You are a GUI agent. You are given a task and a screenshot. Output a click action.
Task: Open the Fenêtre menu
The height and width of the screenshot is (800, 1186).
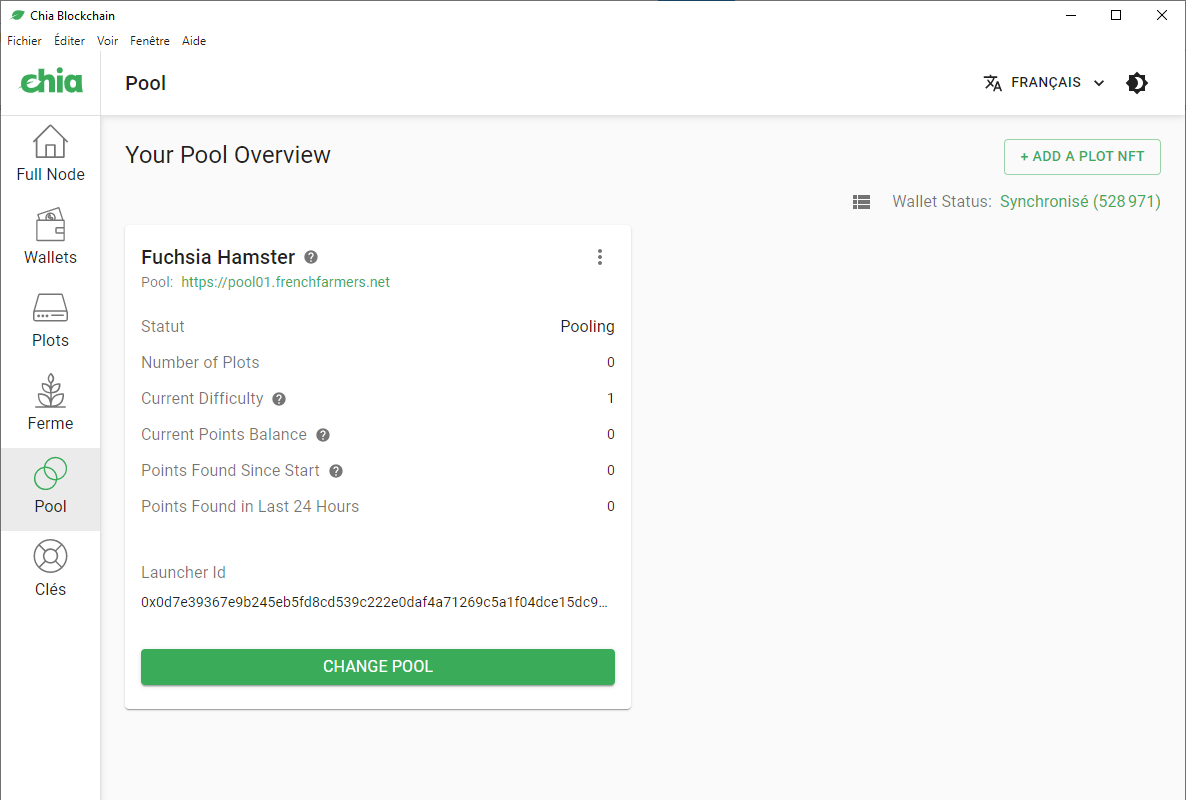point(150,41)
